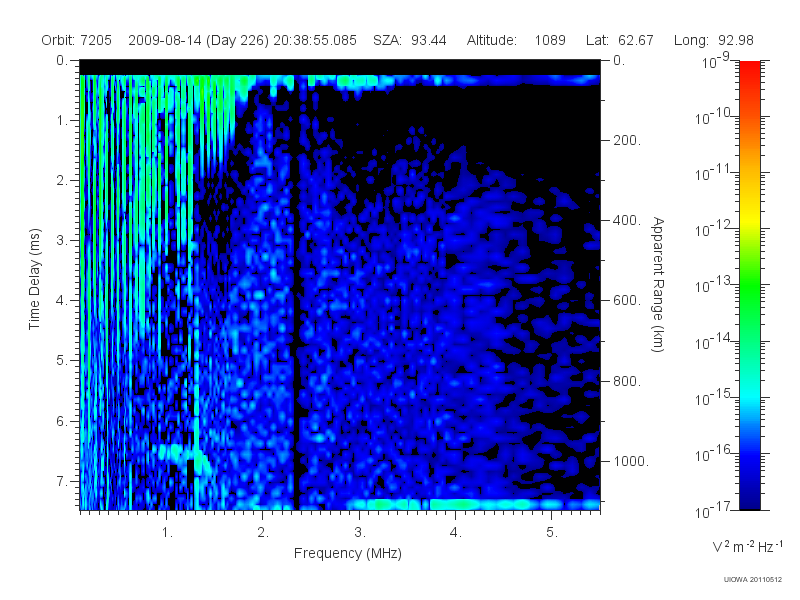Select the date '2009-08-14 (Day 226)' text

[x=198, y=40]
